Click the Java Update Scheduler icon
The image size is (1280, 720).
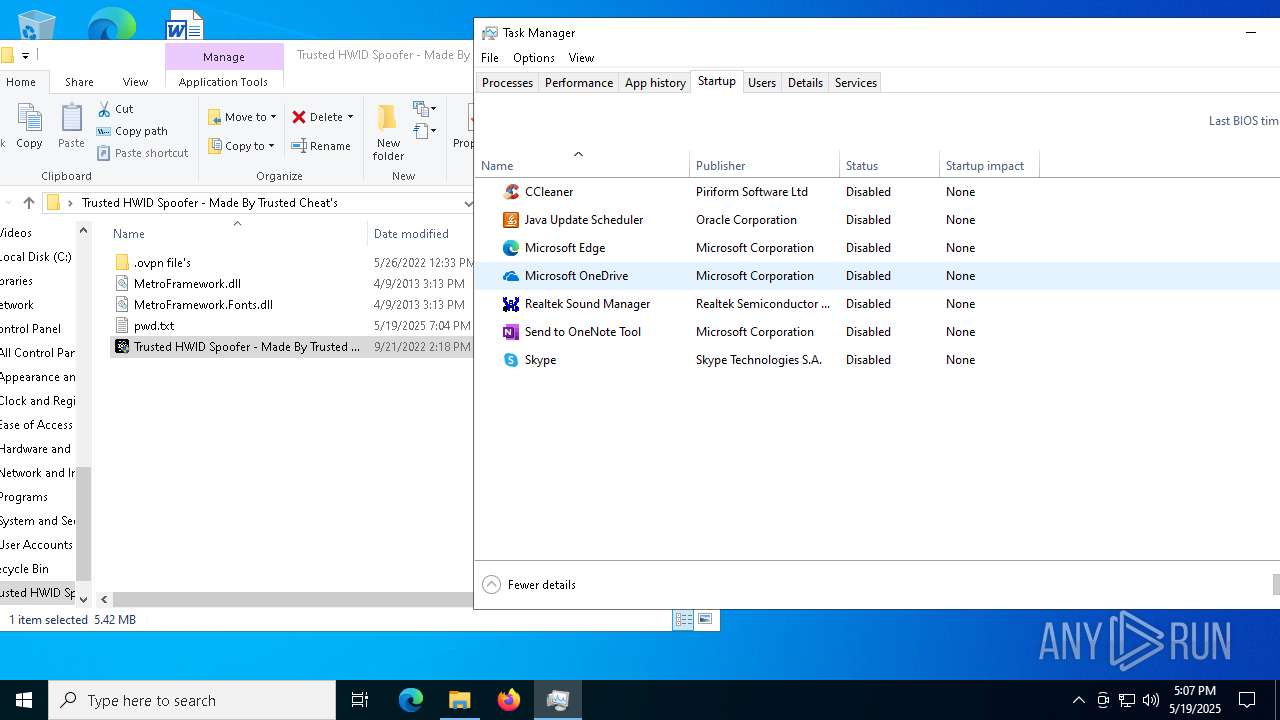pyautogui.click(x=511, y=220)
